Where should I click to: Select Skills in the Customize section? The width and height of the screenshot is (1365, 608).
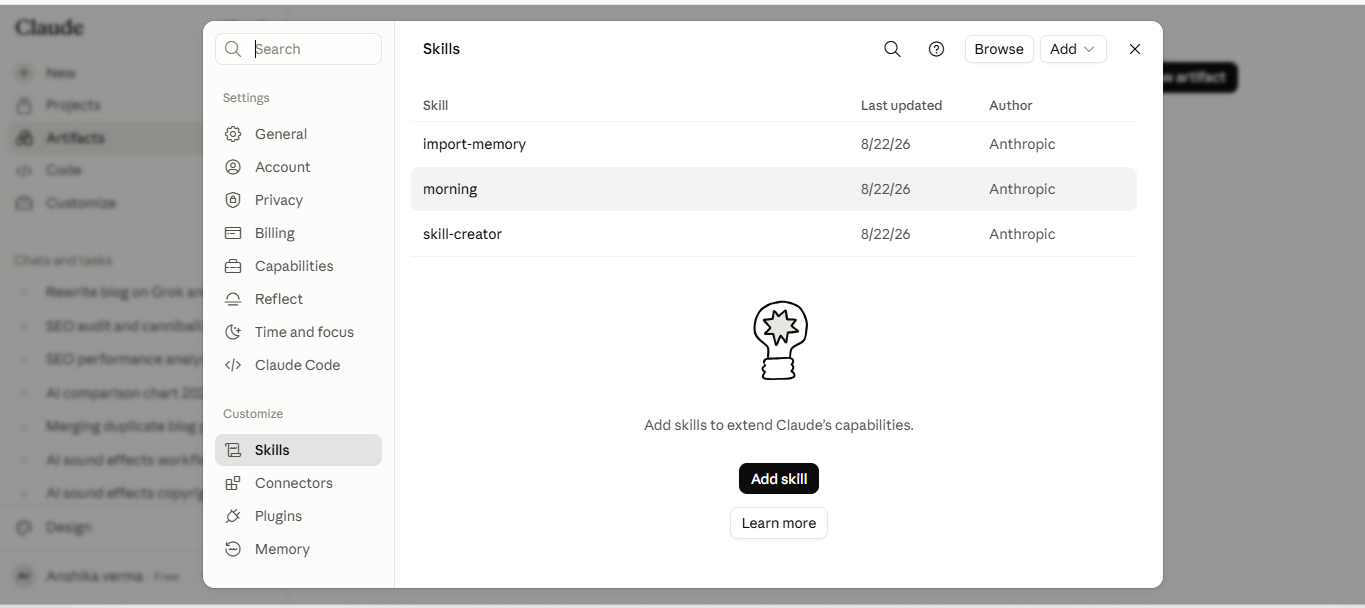point(298,450)
